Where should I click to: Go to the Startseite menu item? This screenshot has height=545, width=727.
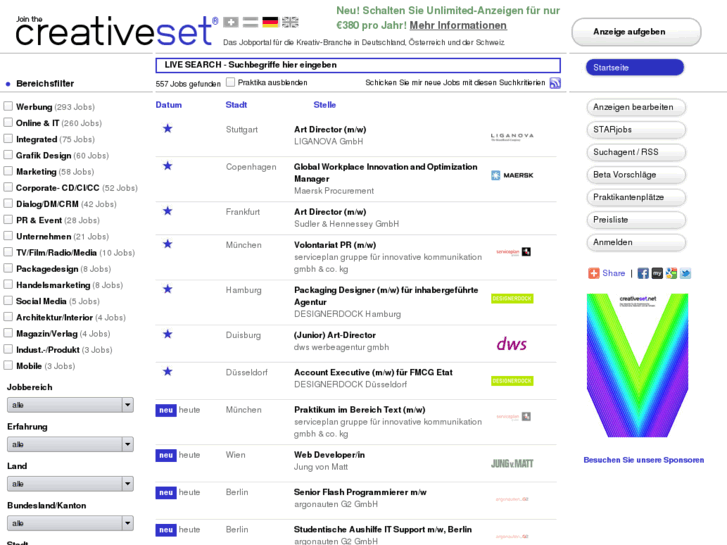tap(635, 67)
